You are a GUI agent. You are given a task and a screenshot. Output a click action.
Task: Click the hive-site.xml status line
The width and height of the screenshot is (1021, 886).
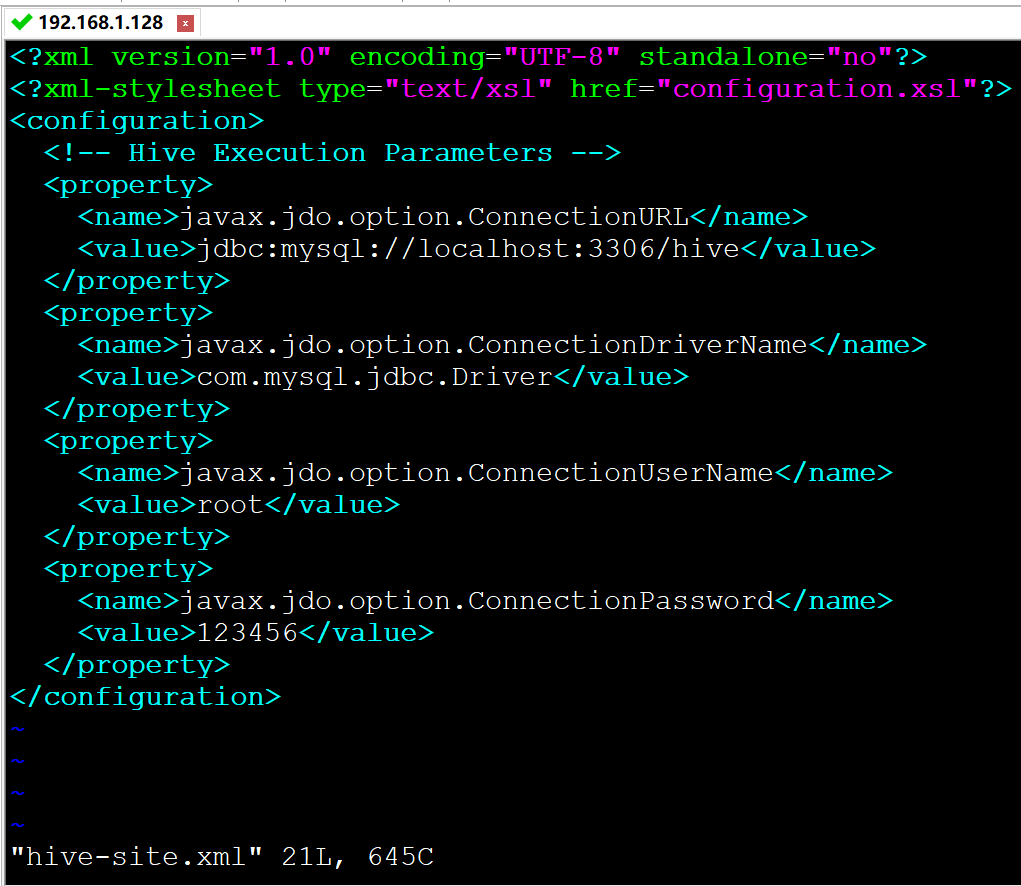[x=221, y=857]
